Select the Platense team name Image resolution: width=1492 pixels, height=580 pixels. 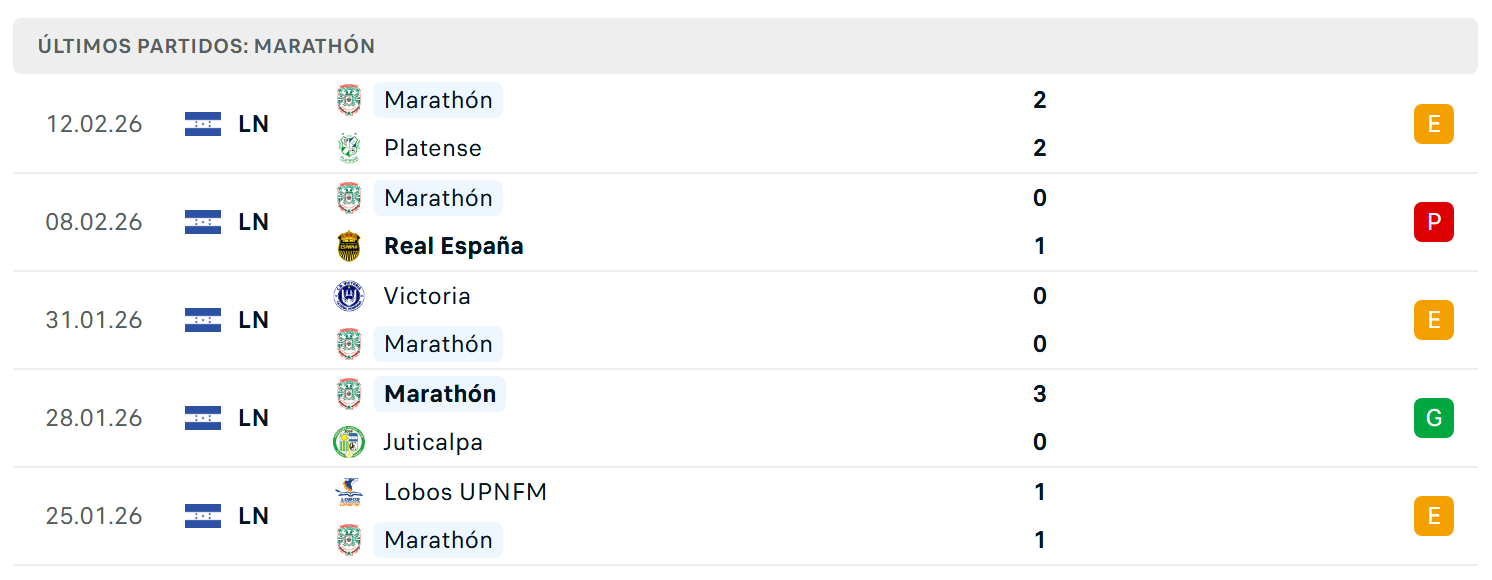[432, 148]
